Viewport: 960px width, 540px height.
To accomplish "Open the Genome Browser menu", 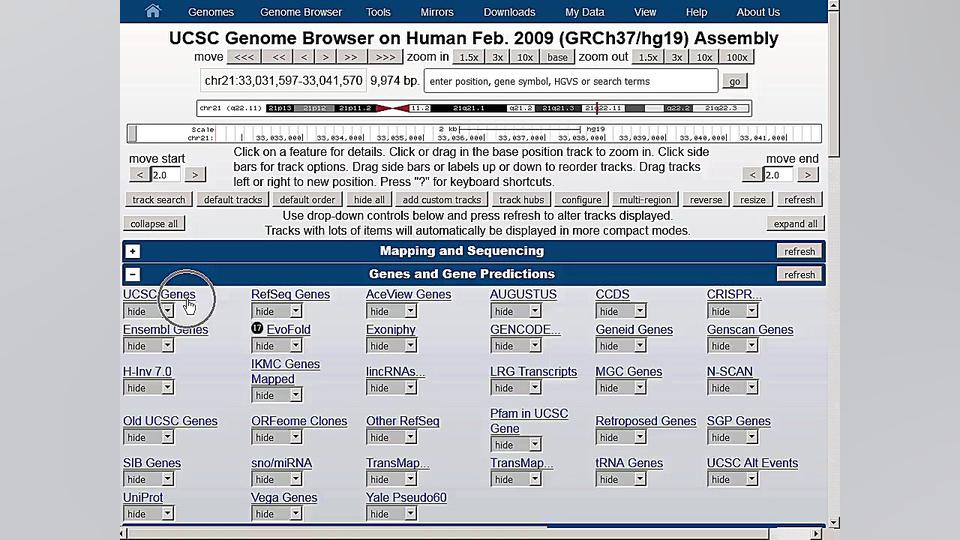I will pyautogui.click(x=301, y=12).
